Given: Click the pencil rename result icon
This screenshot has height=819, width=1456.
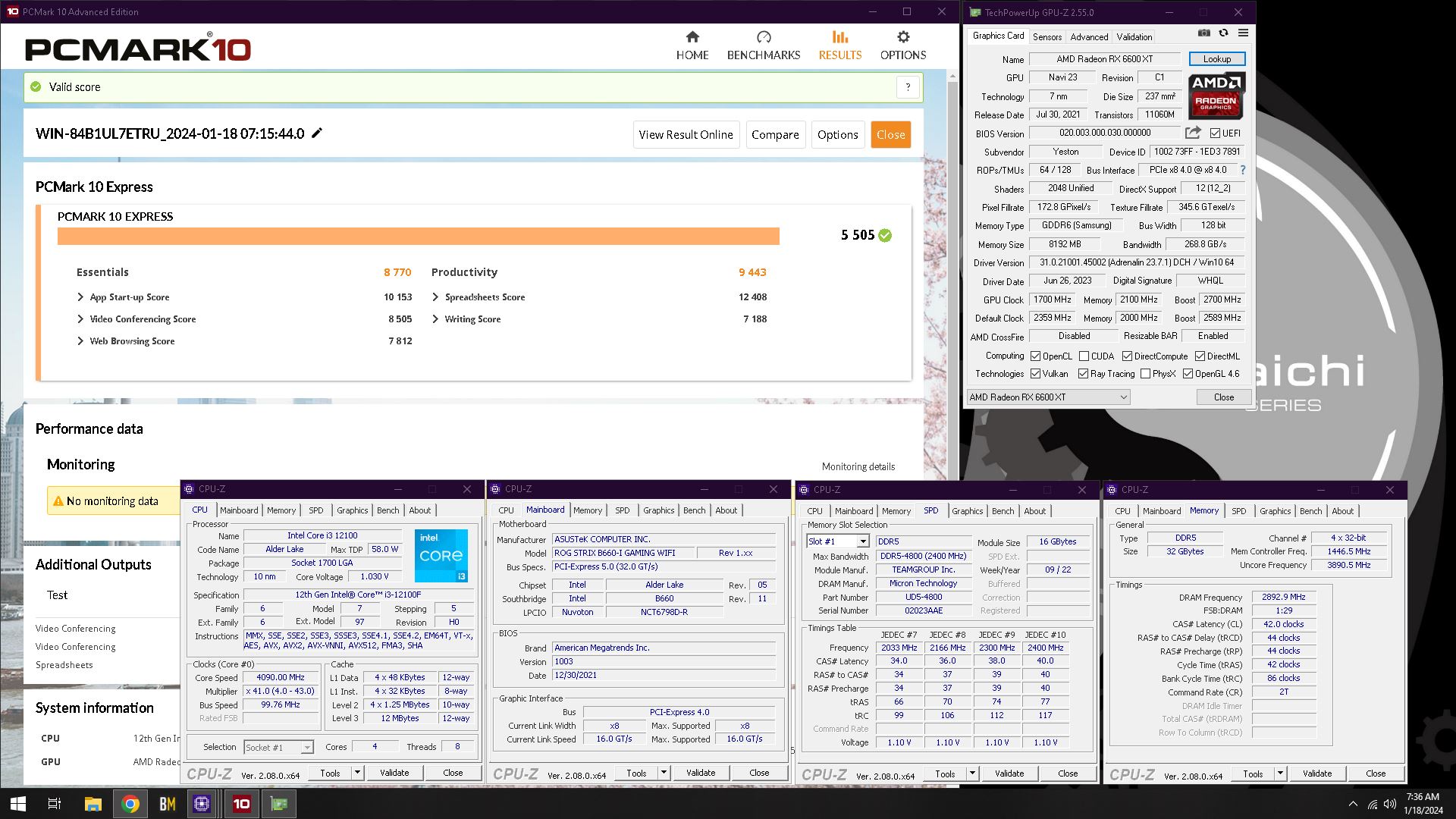Looking at the screenshot, I should [x=317, y=133].
